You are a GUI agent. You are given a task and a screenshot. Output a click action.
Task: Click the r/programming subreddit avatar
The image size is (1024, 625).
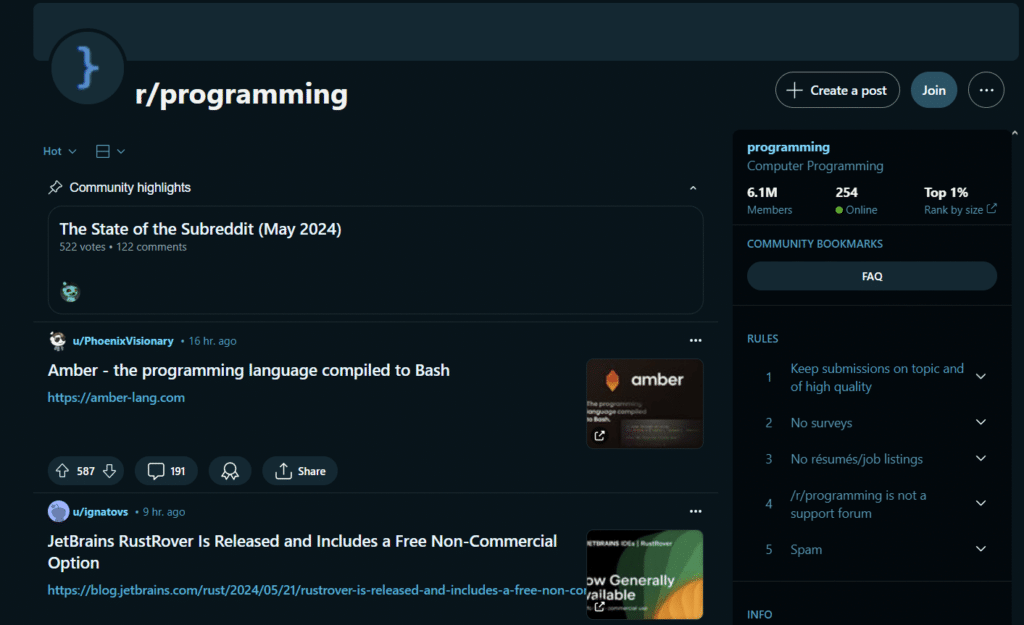point(87,67)
